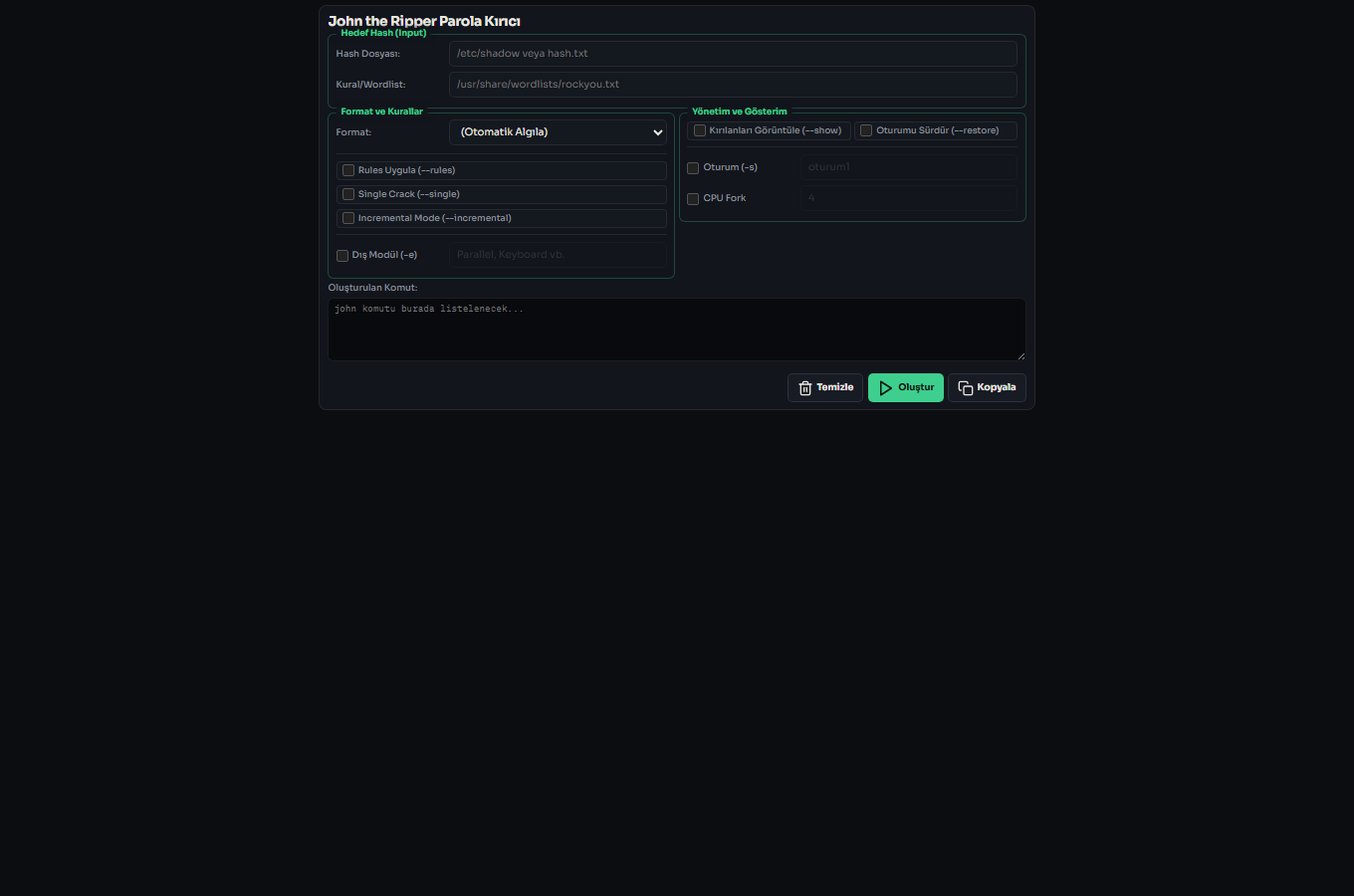1354x896 pixels.
Task: Focus the Hash Dosyası input field
Action: click(x=733, y=54)
